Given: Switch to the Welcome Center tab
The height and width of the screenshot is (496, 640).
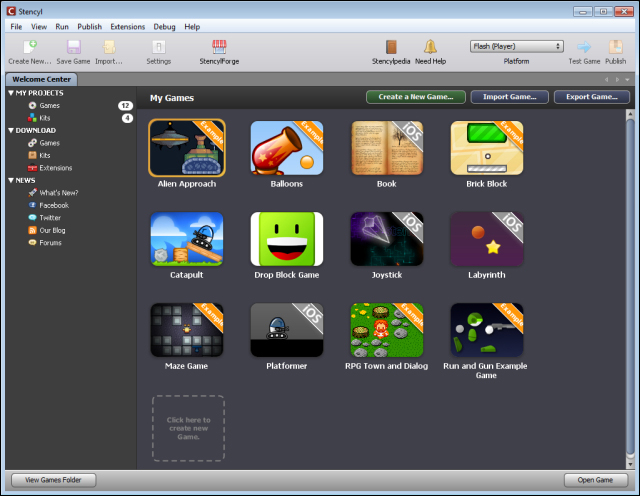Looking at the screenshot, I should coord(41,79).
